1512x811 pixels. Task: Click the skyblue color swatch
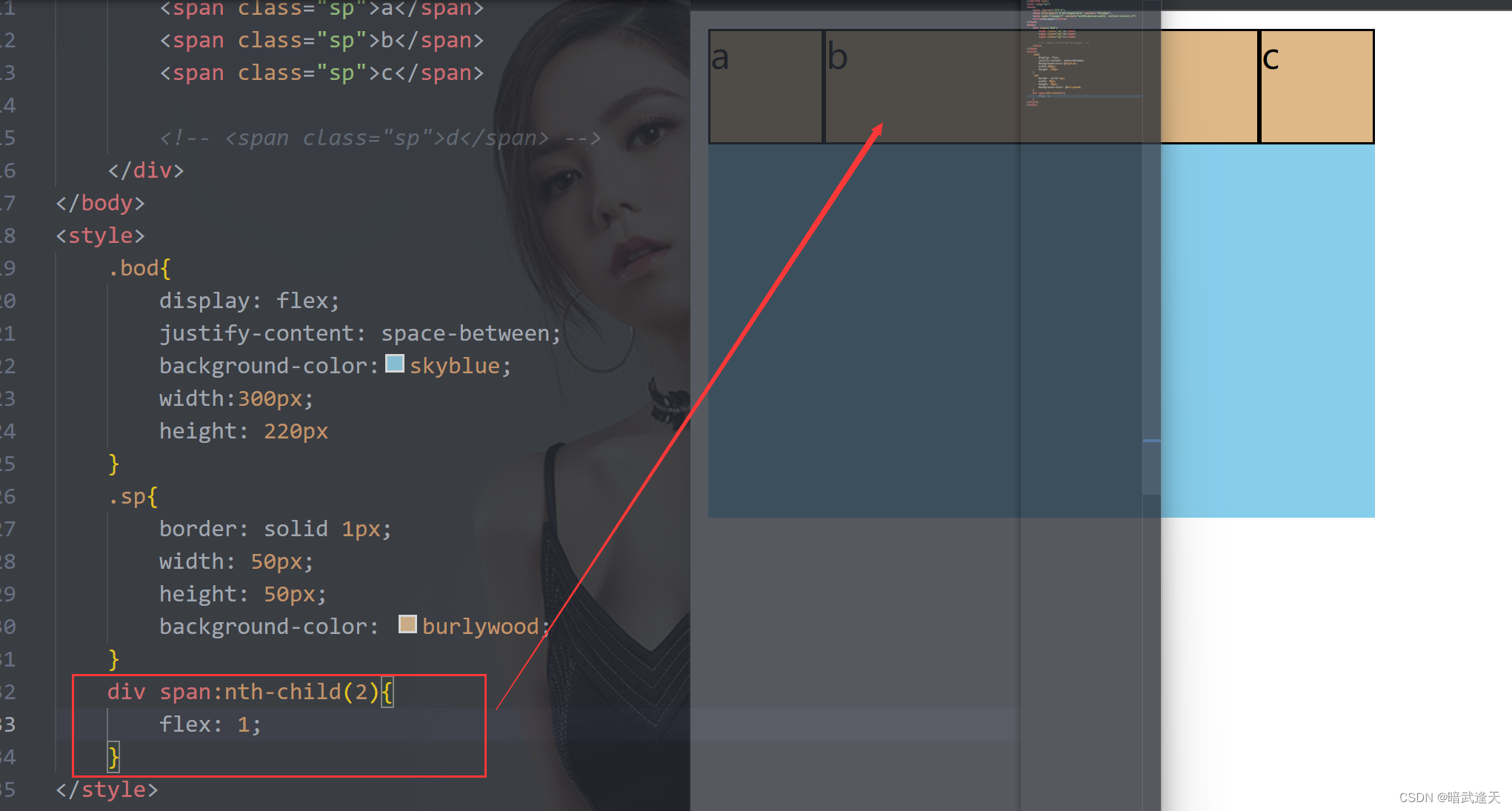pos(395,364)
